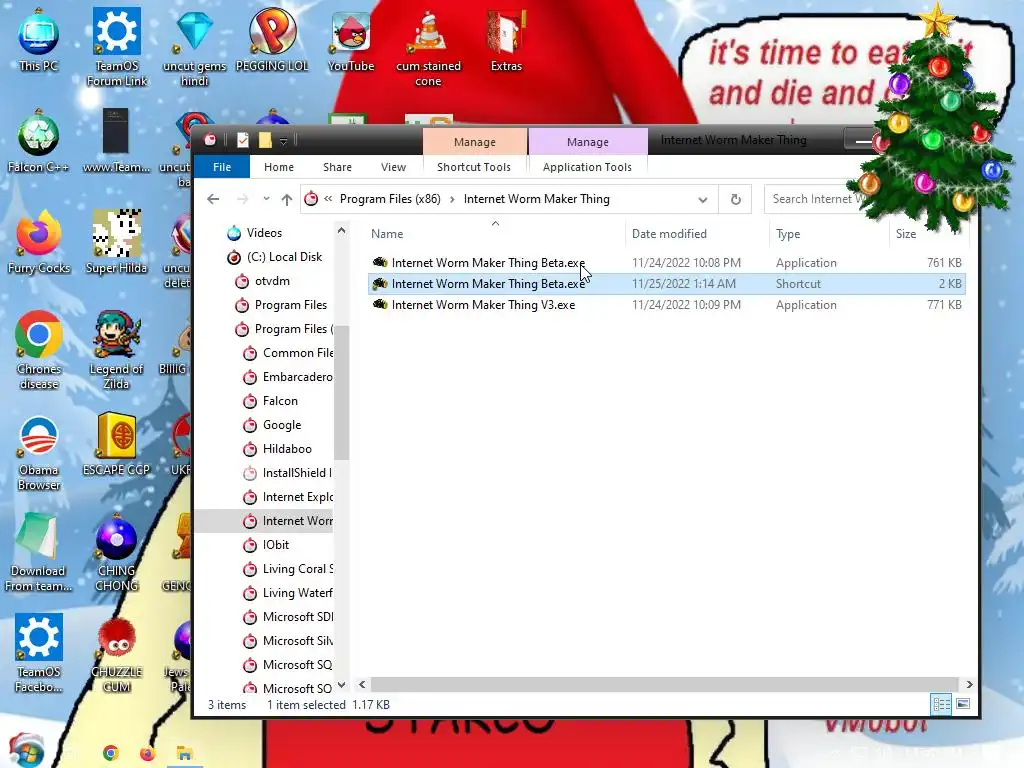Open the Extras desktop icon
This screenshot has width=1024, height=768.
click(x=506, y=40)
